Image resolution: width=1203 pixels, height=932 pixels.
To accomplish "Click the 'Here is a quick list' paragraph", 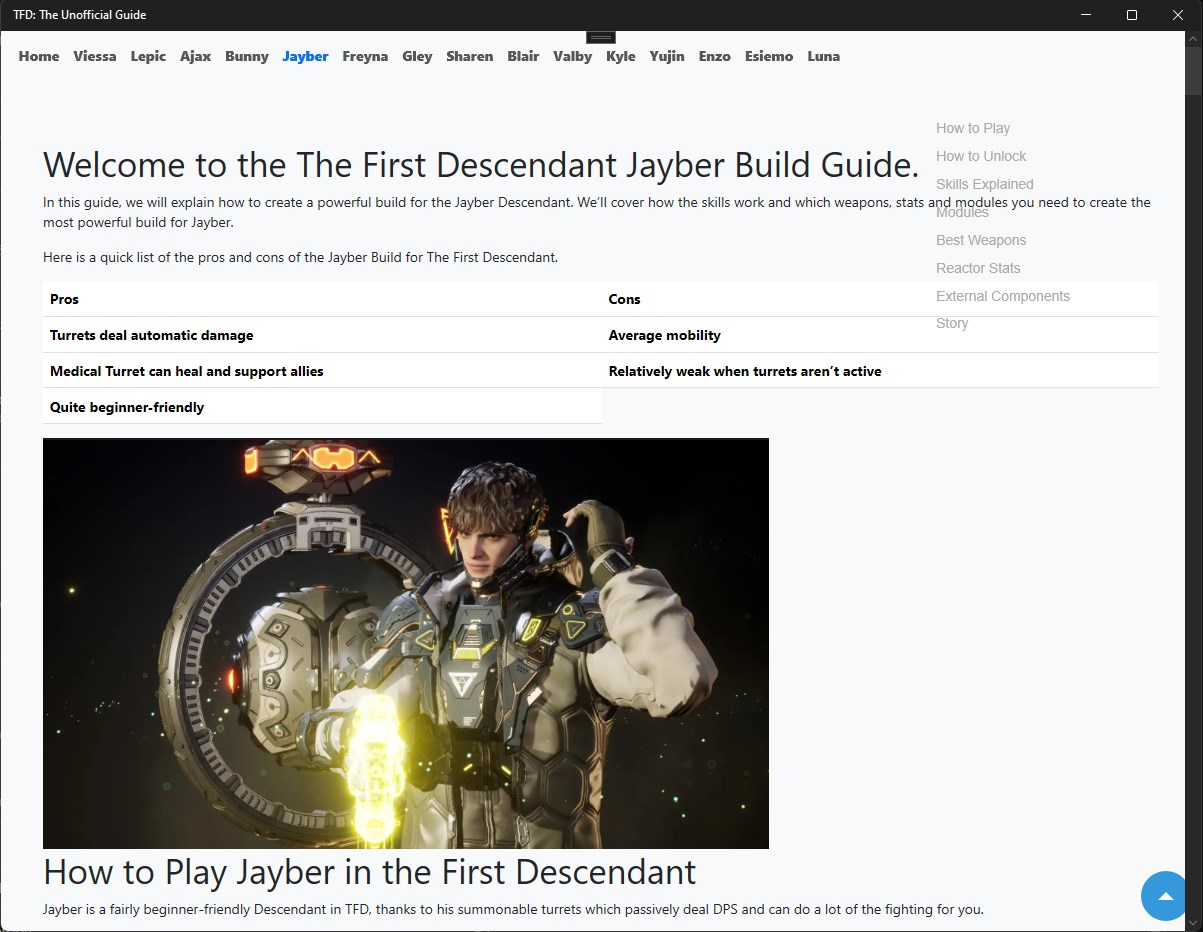I will pyautogui.click(x=300, y=257).
